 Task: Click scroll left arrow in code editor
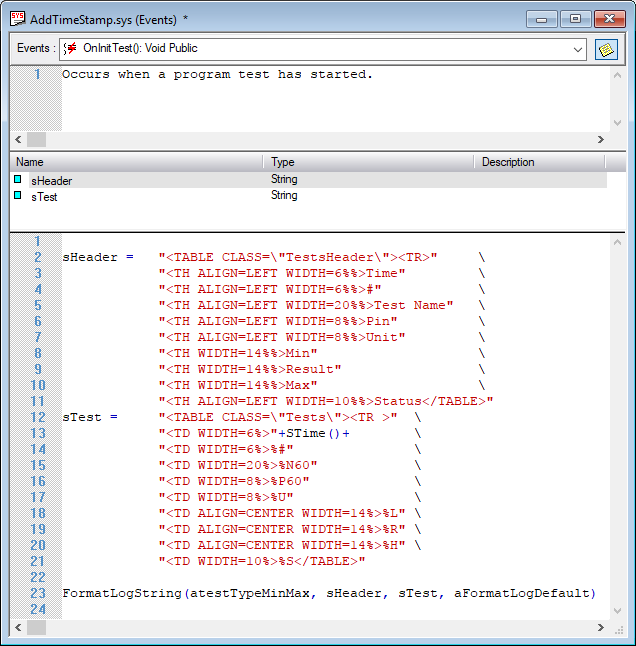(x=18, y=627)
